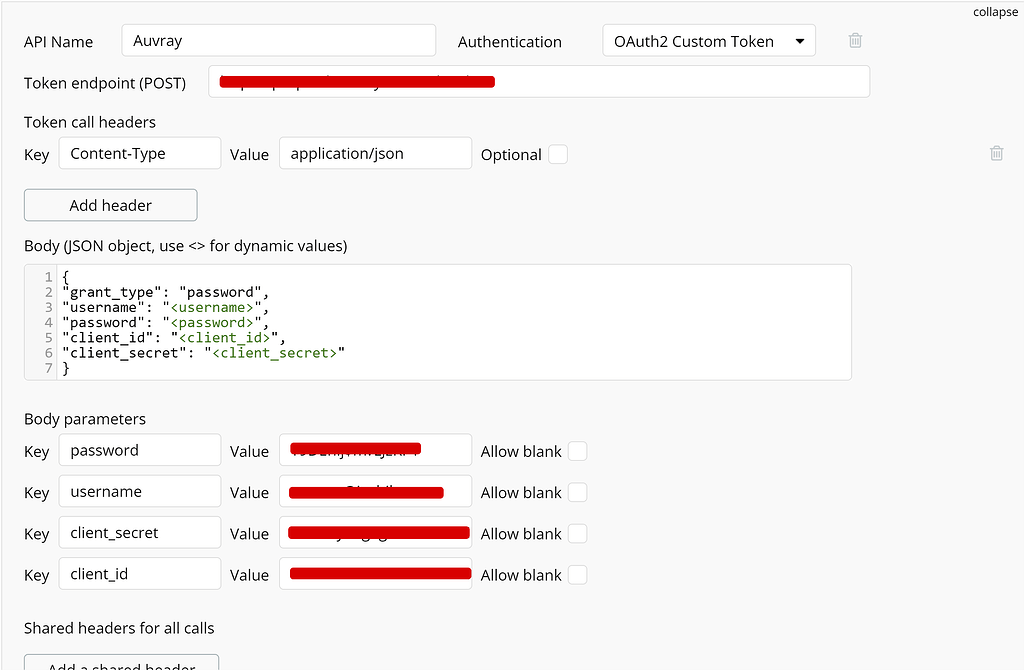Viewport: 1024px width, 670px height.
Task: Select the password parameter key field
Action: click(140, 450)
